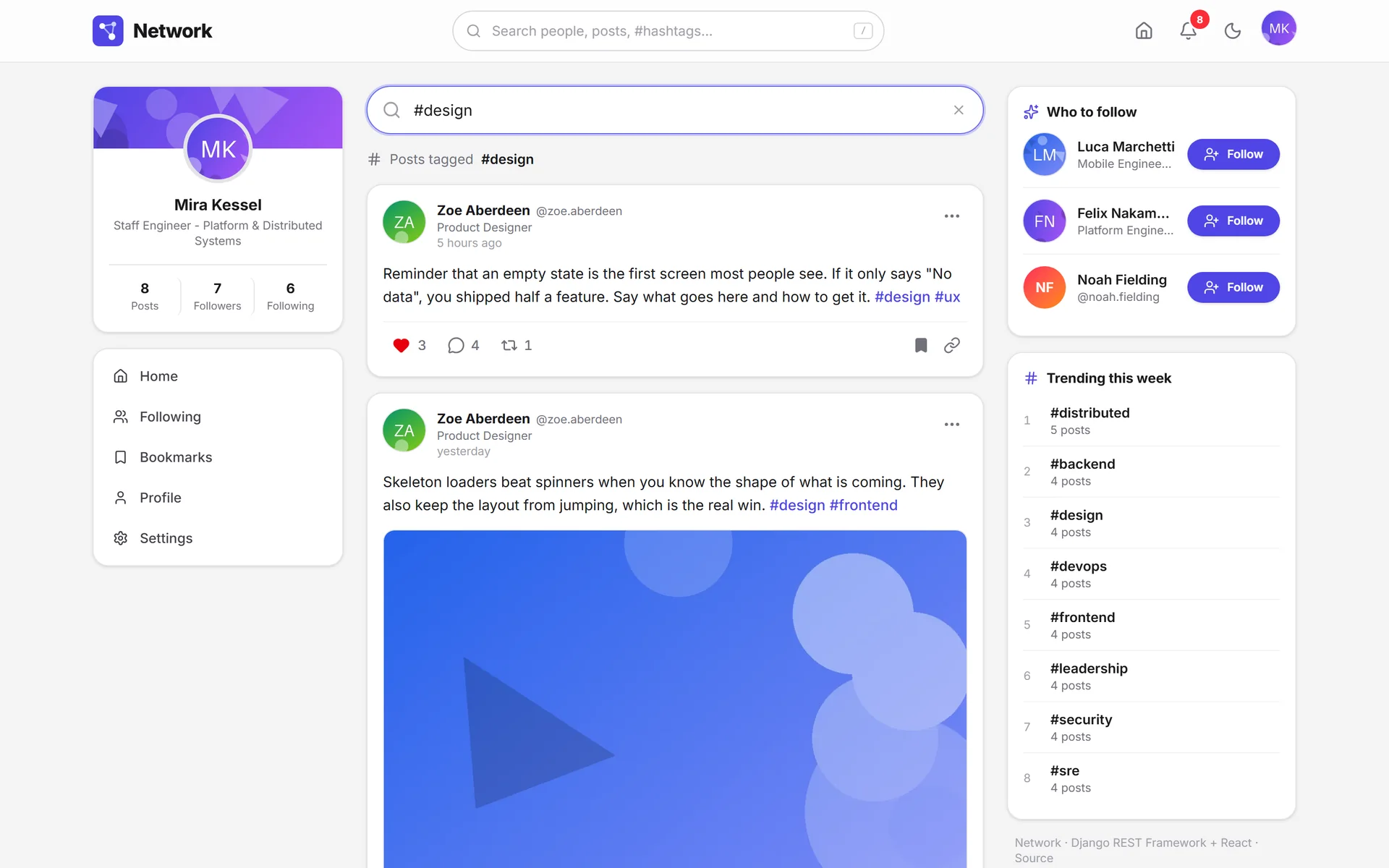Like Zoe's empty state post
The height and width of the screenshot is (868, 1389).
pyautogui.click(x=409, y=345)
